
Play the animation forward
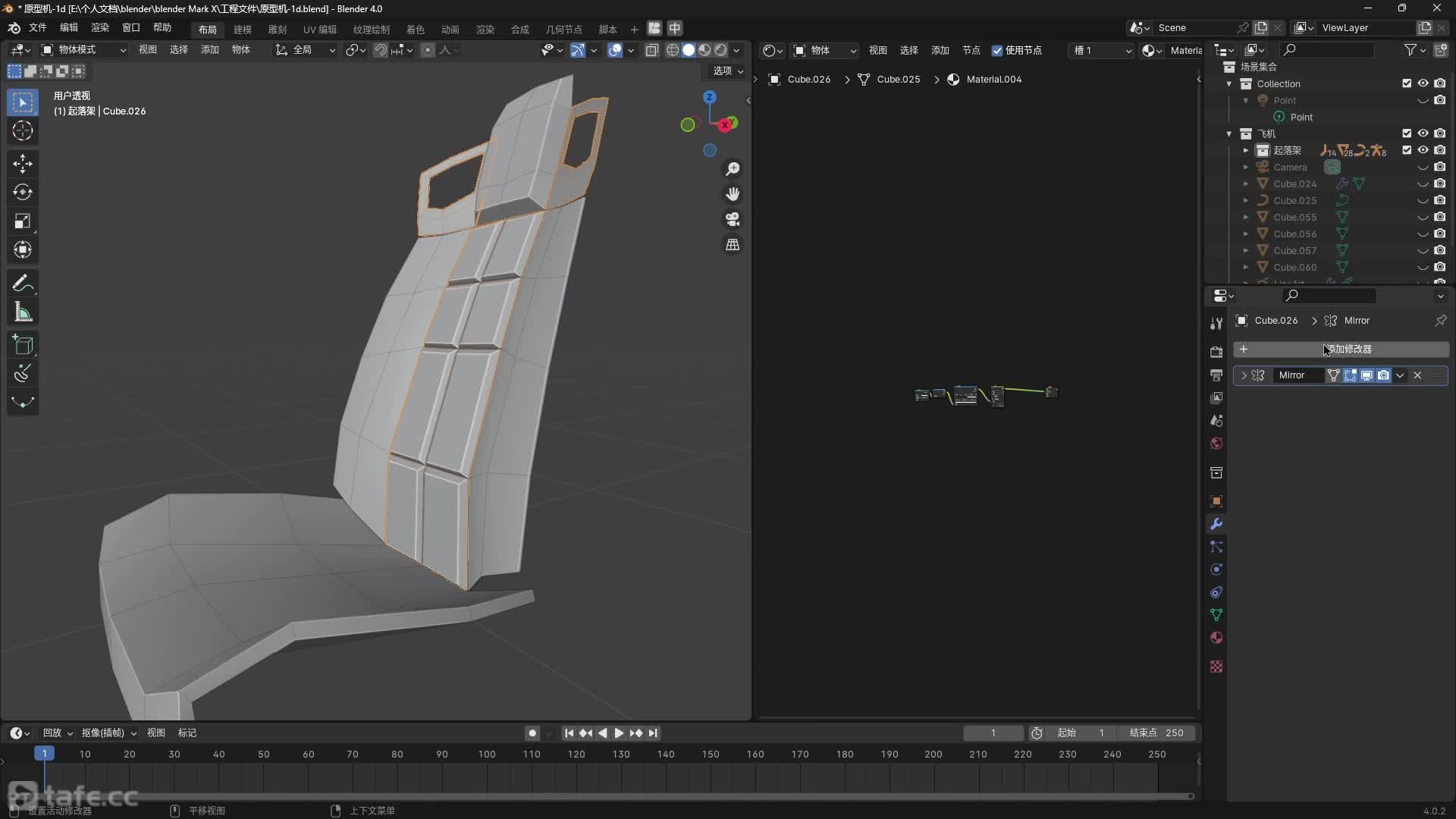[619, 733]
